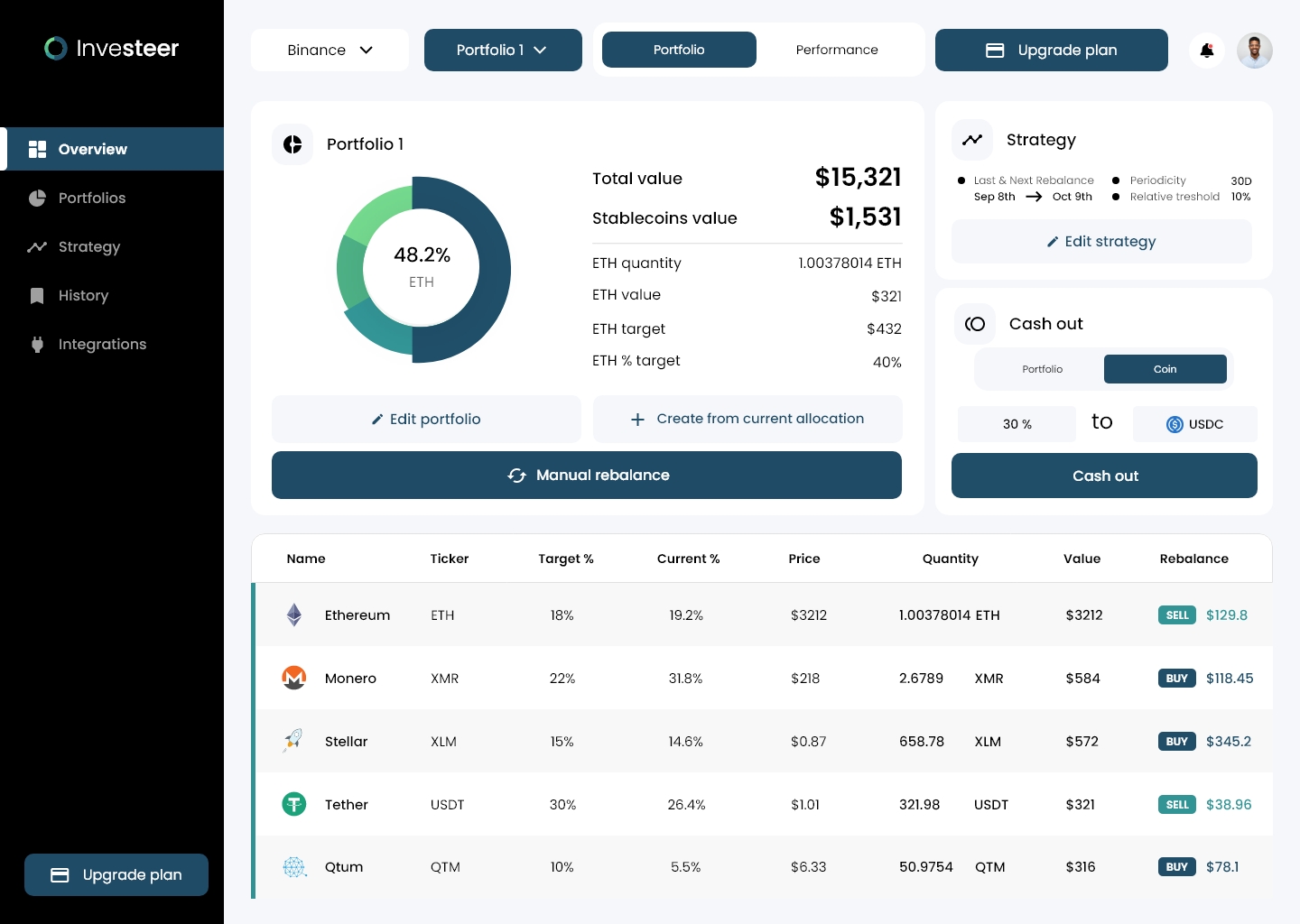Click the portfolio donut chart showing 48.2% ETH
Screen dimensions: 1300x924
point(422,268)
